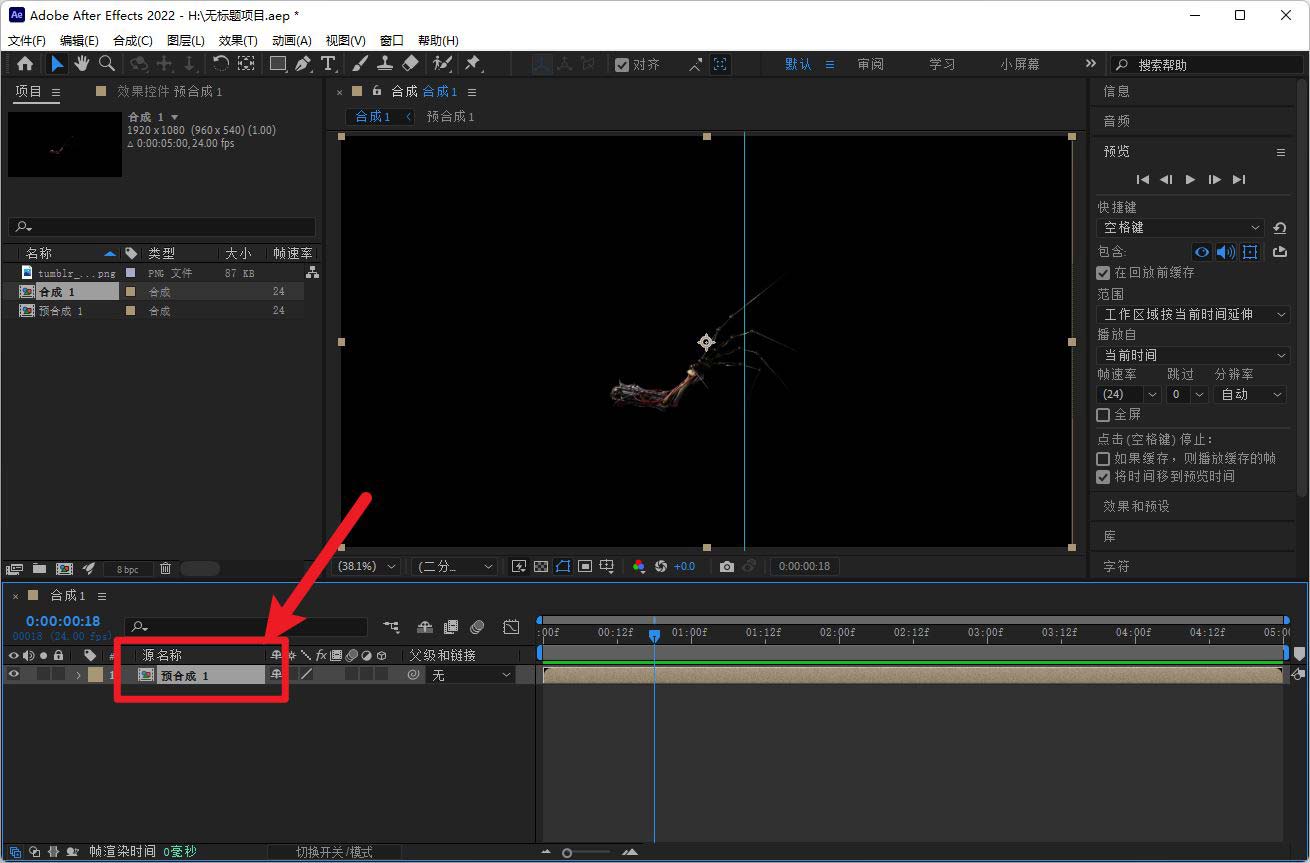The width and height of the screenshot is (1310, 863).
Task: Select the Eraser tool
Action: (410, 64)
